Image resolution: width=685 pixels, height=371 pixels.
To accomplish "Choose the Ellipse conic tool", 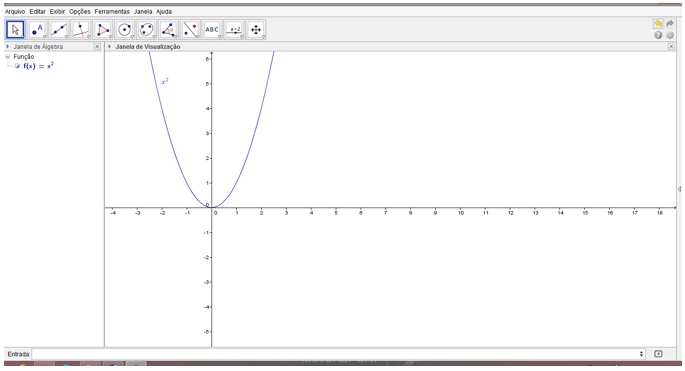I will click(x=146, y=30).
